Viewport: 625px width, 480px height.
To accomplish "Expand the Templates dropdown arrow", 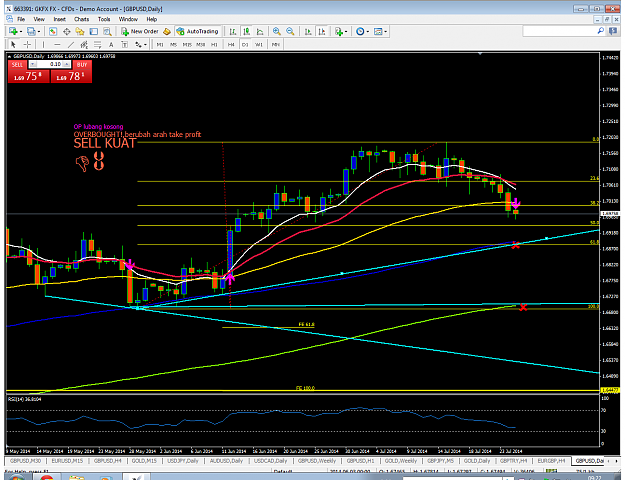I will [385, 31].
